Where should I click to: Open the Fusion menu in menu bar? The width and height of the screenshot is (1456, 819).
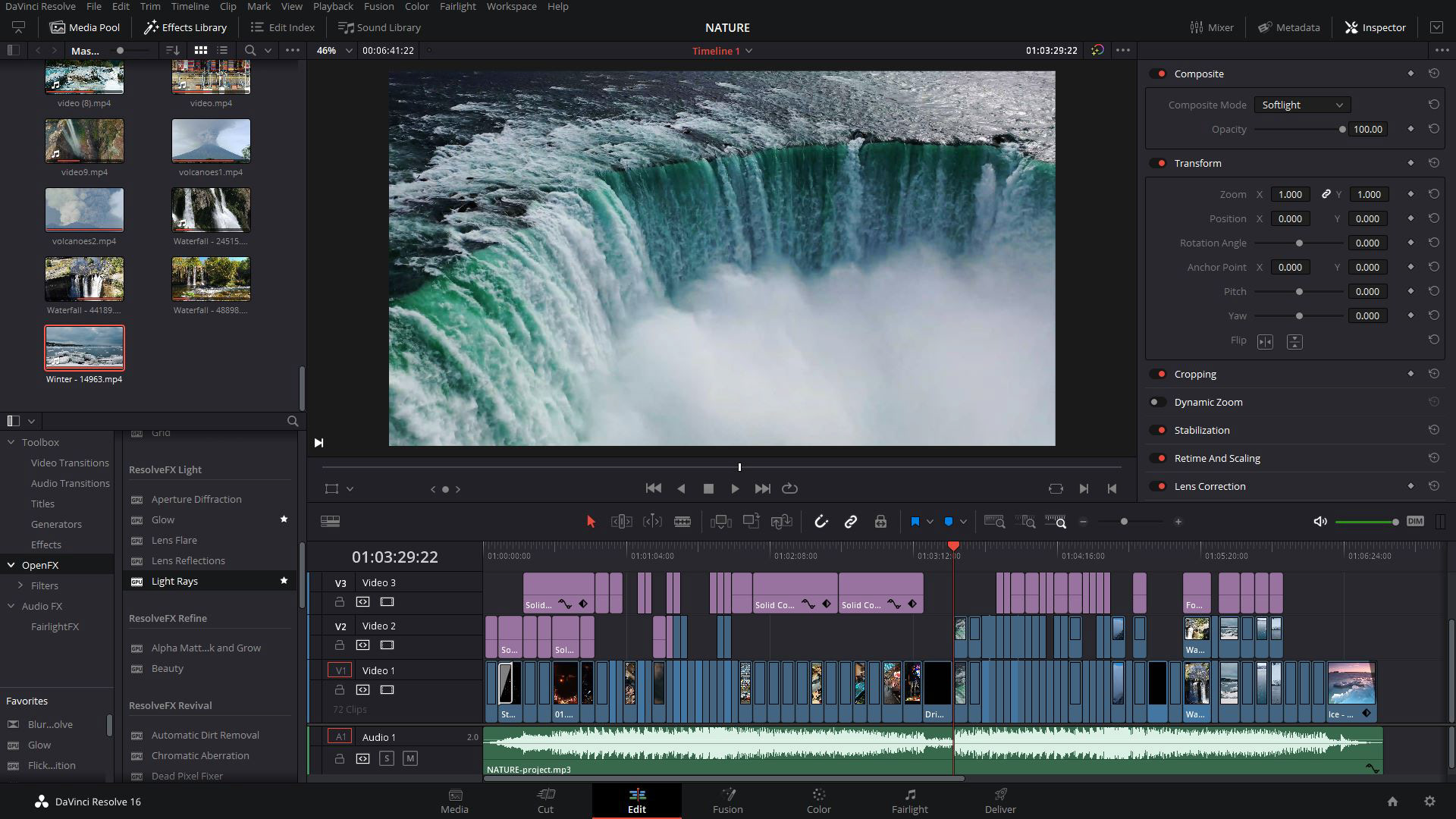(378, 6)
